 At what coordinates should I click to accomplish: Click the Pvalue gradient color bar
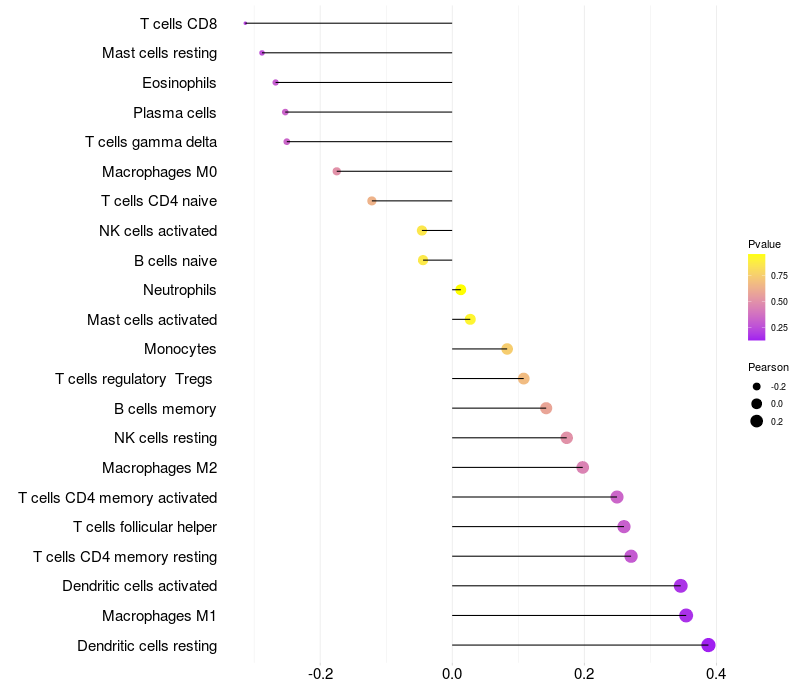pos(757,297)
